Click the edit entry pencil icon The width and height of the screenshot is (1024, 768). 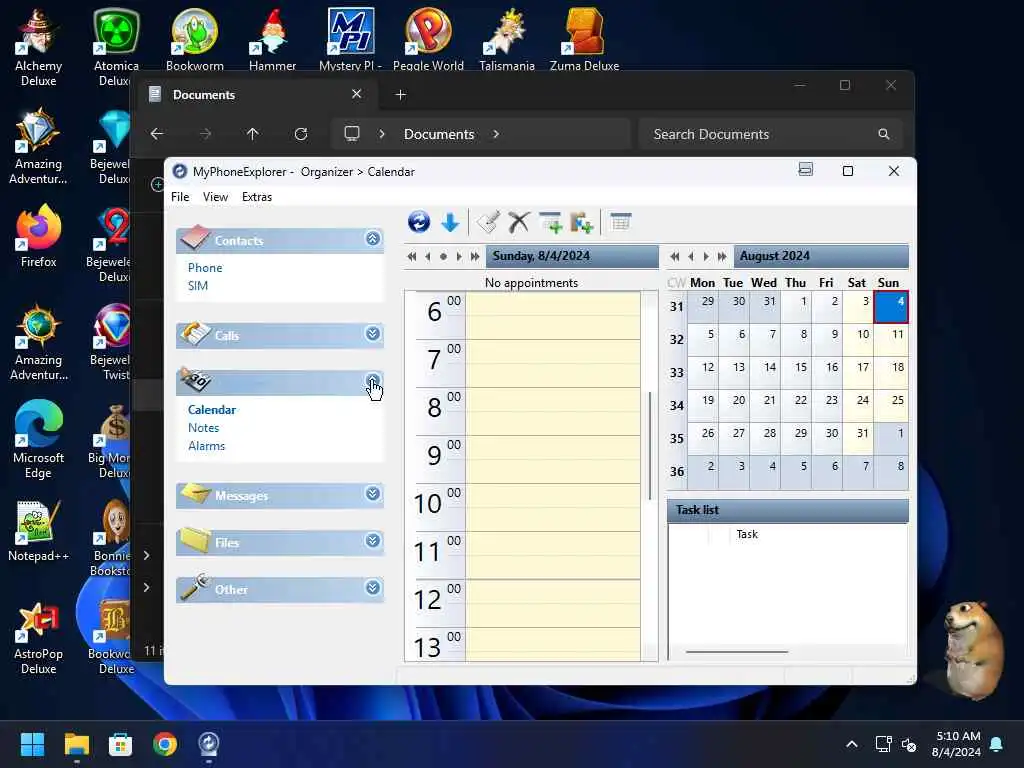pos(488,222)
